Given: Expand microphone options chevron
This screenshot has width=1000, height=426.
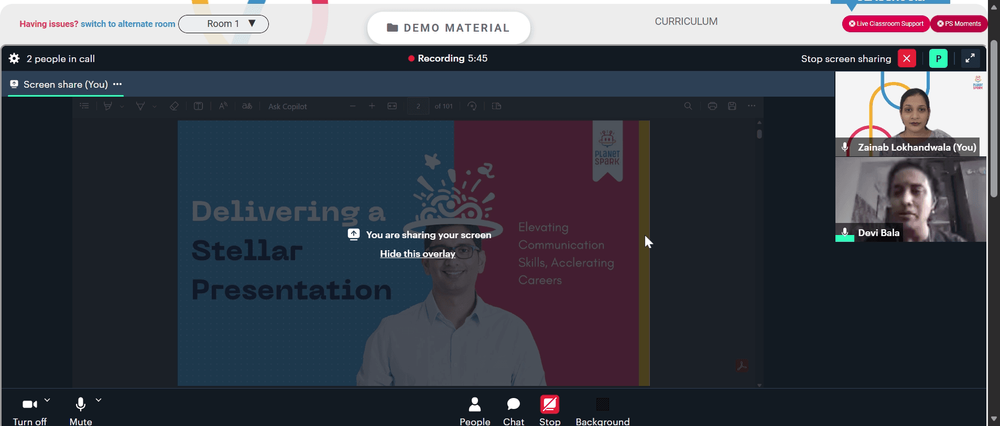Looking at the screenshot, I should pos(98,400).
